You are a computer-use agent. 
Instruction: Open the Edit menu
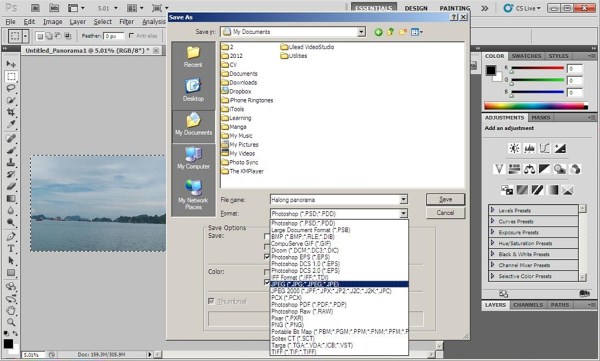coord(29,22)
